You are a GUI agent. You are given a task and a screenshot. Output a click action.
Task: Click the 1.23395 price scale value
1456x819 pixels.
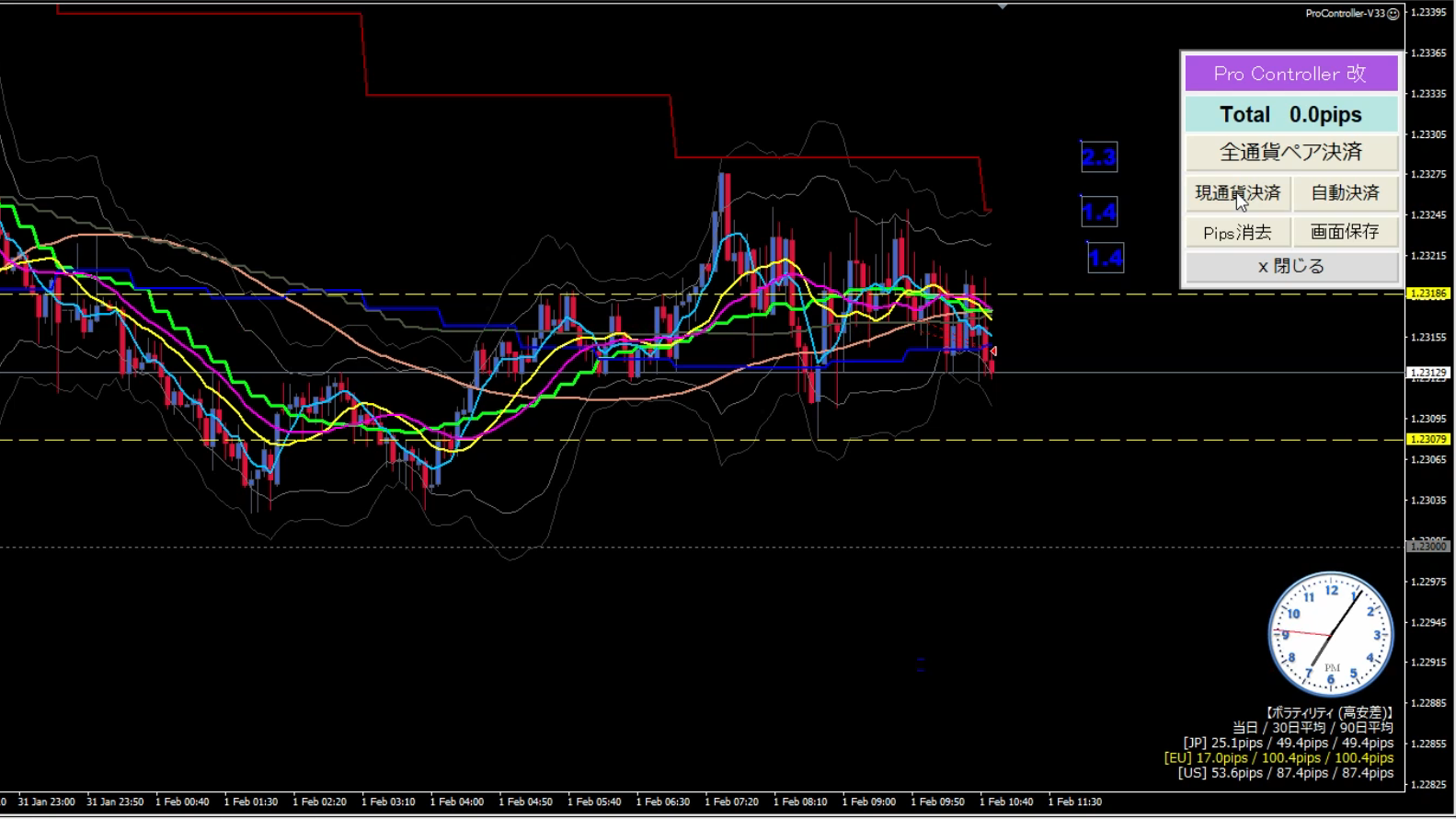[1429, 12]
